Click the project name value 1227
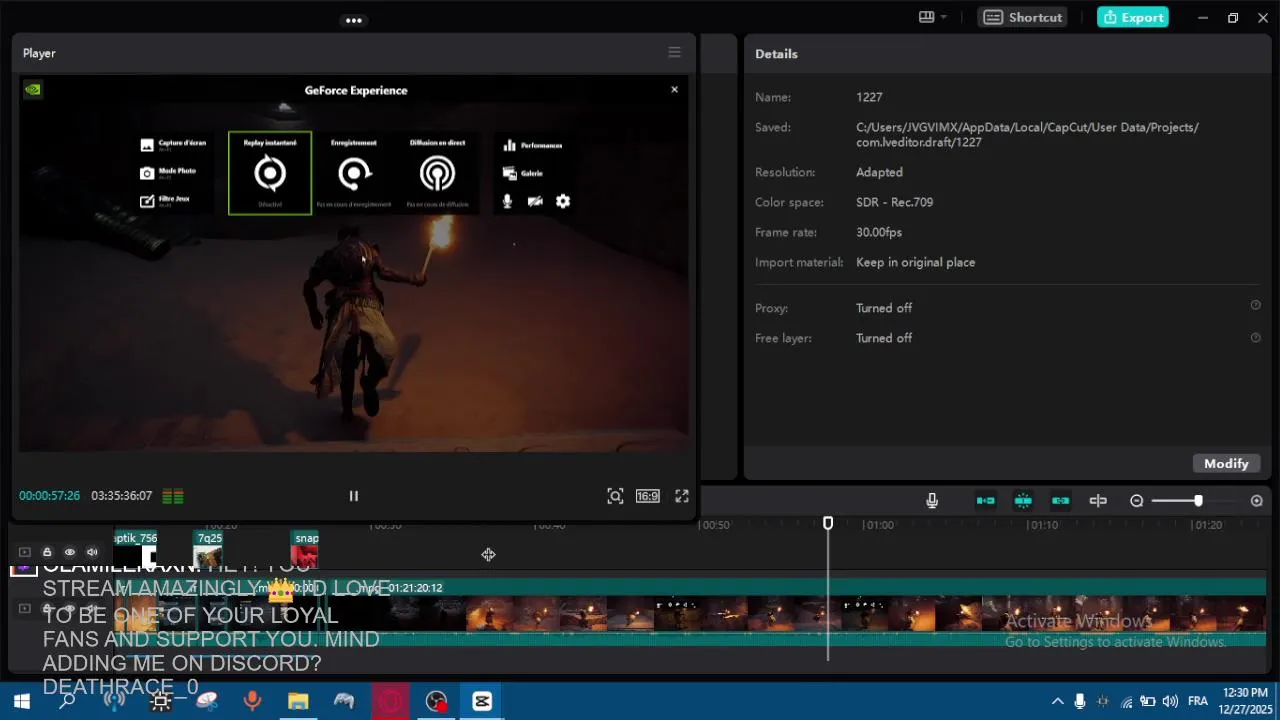 [x=869, y=97]
